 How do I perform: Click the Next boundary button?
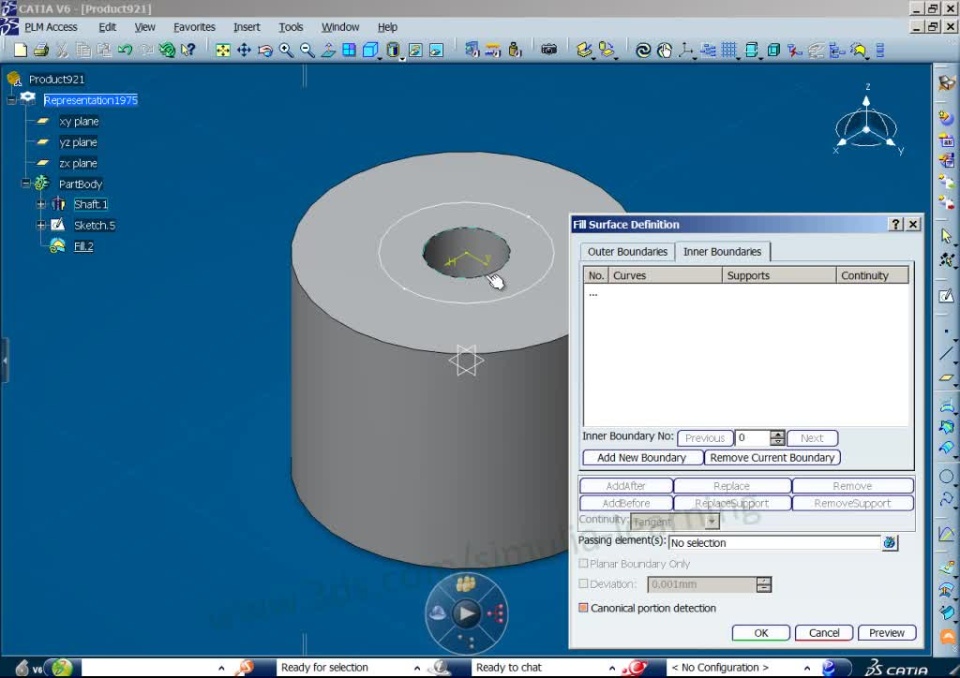coord(812,438)
